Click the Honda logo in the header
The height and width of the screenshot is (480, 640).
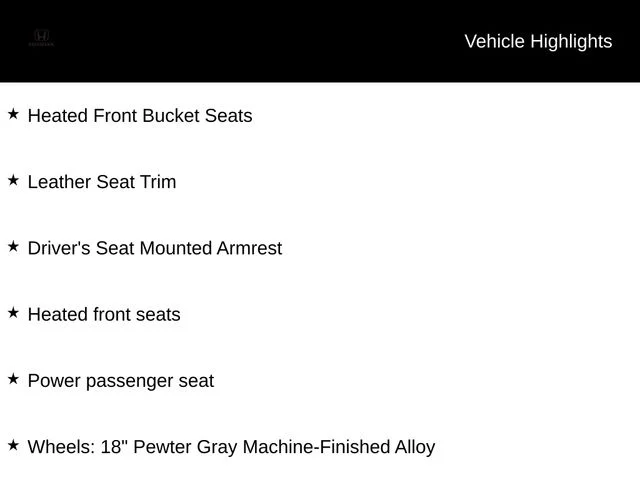[41, 38]
